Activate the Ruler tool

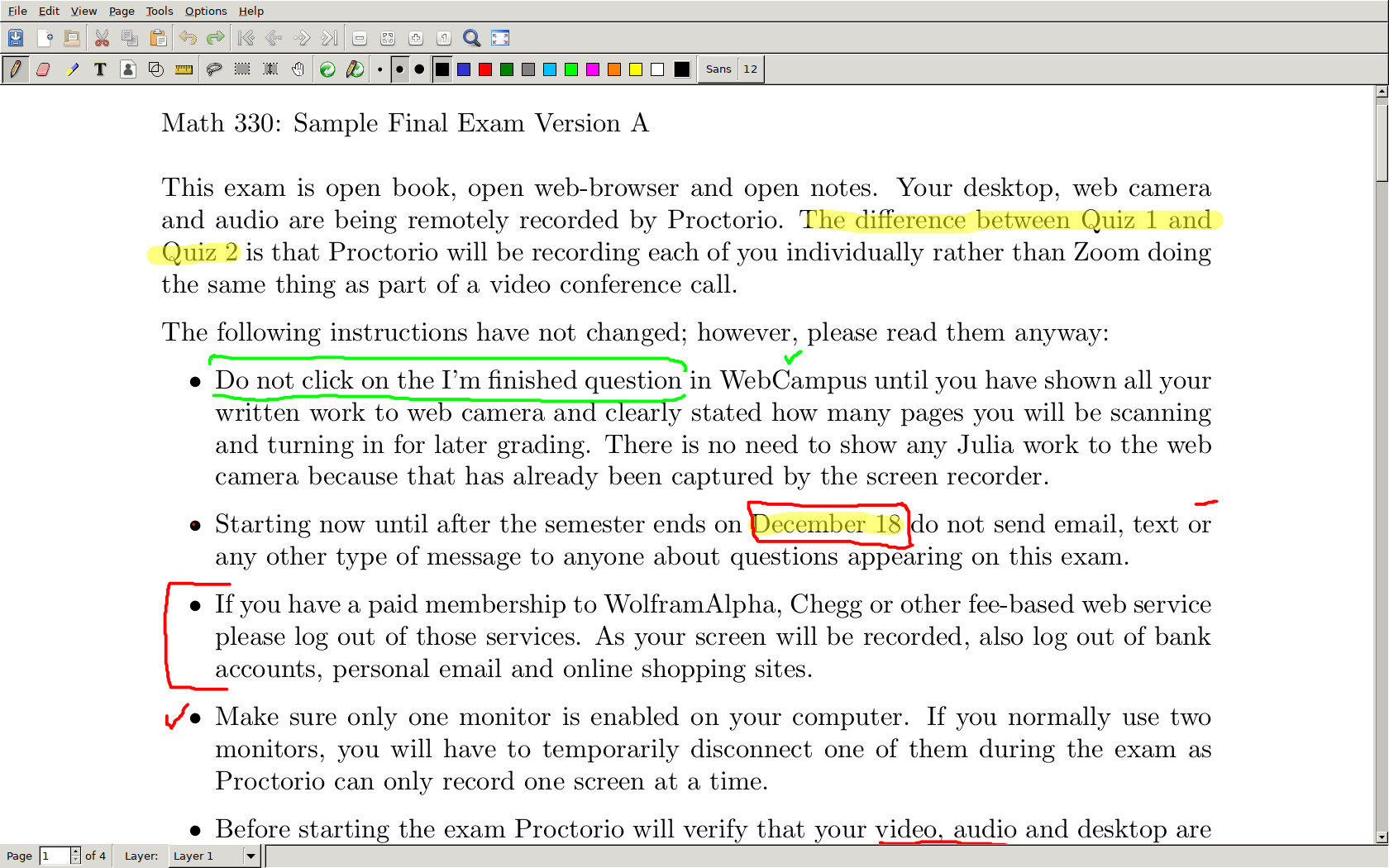coord(184,69)
